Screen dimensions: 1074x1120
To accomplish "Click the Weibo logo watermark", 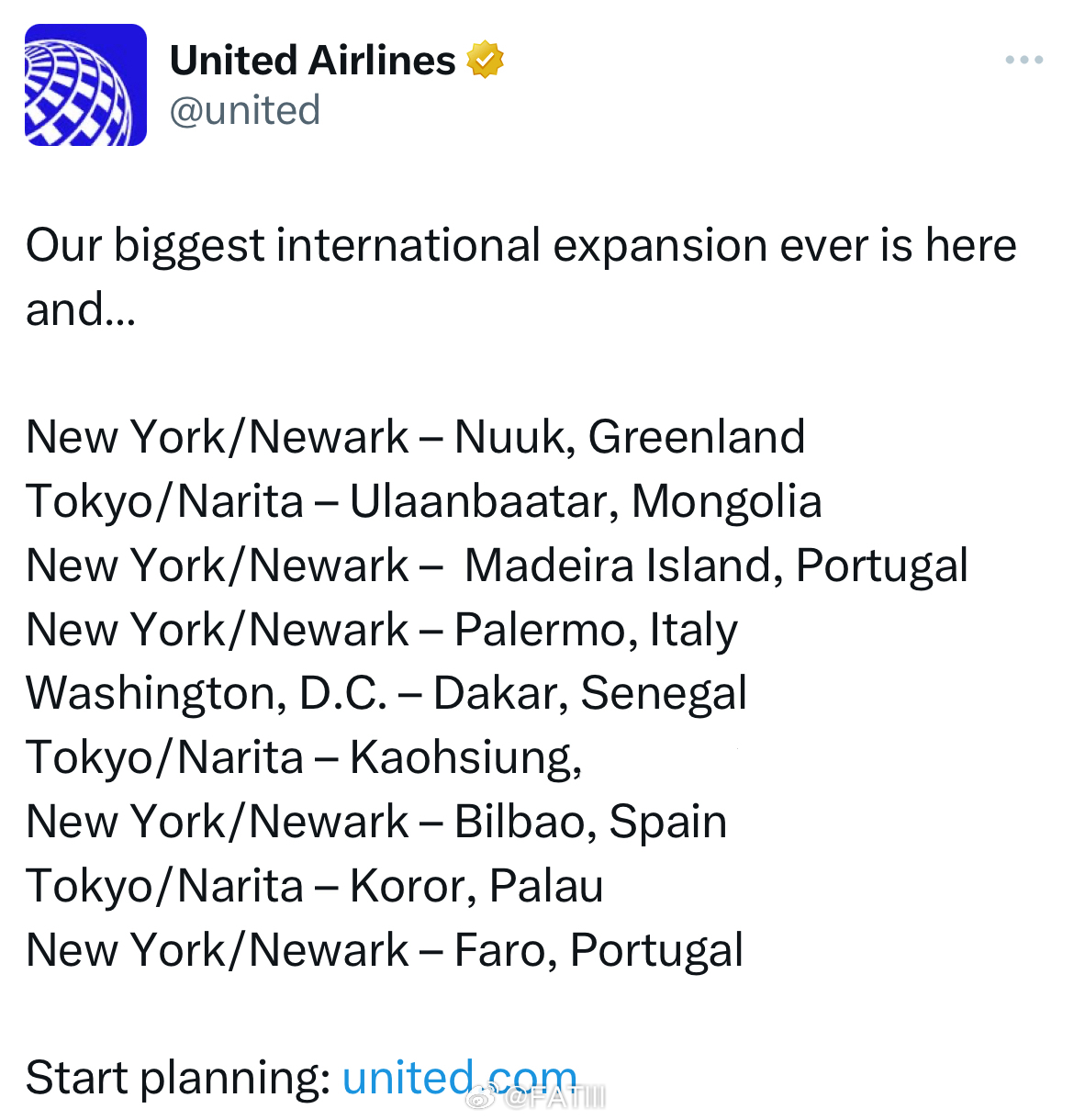I will pos(482,1096).
